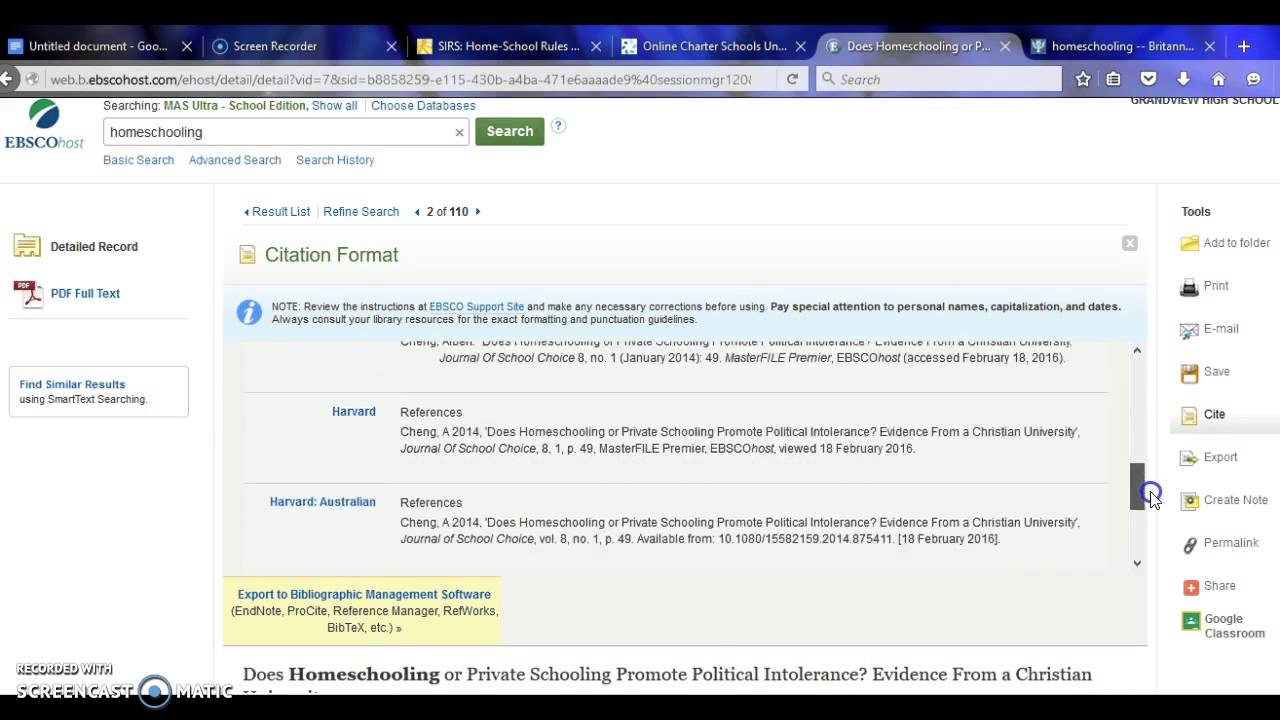Open EBSCO Support Site link

click(477, 307)
